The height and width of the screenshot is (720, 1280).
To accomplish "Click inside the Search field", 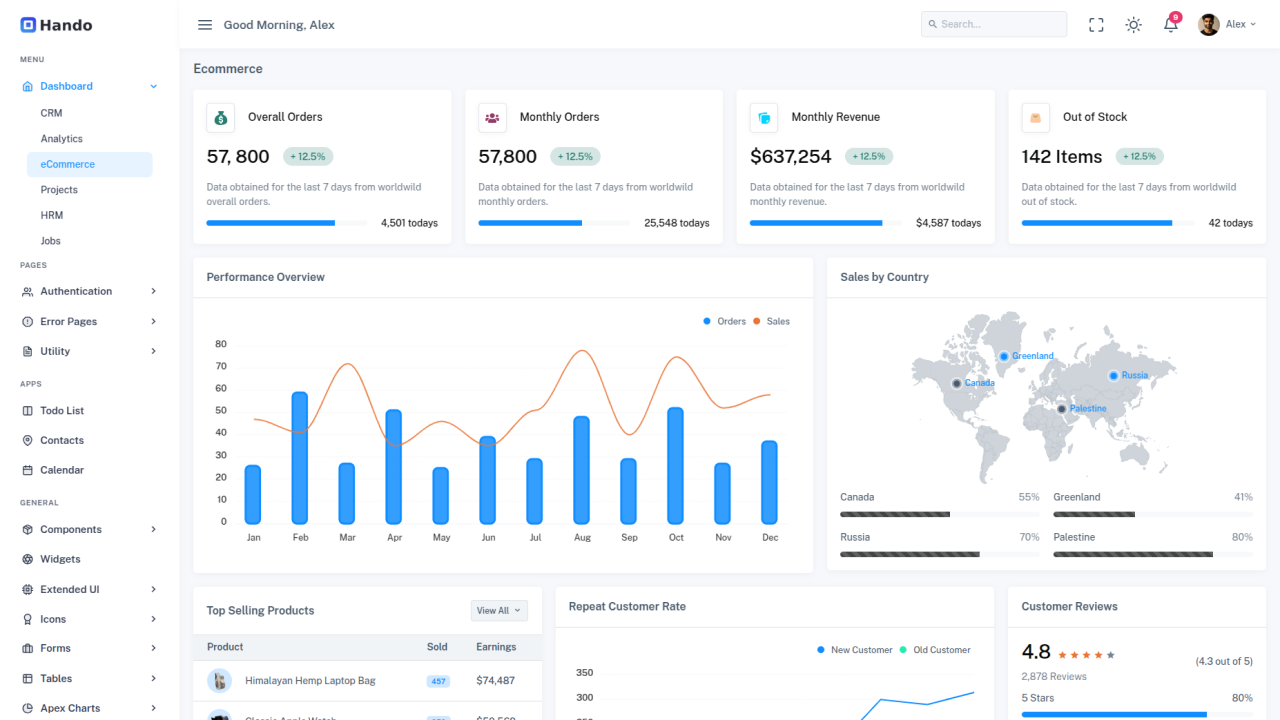I will [x=994, y=23].
